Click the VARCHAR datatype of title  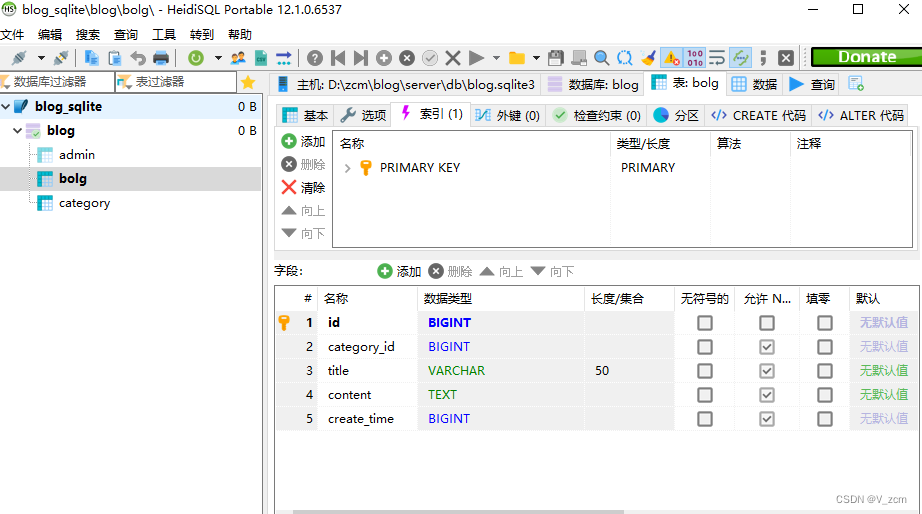click(456, 371)
